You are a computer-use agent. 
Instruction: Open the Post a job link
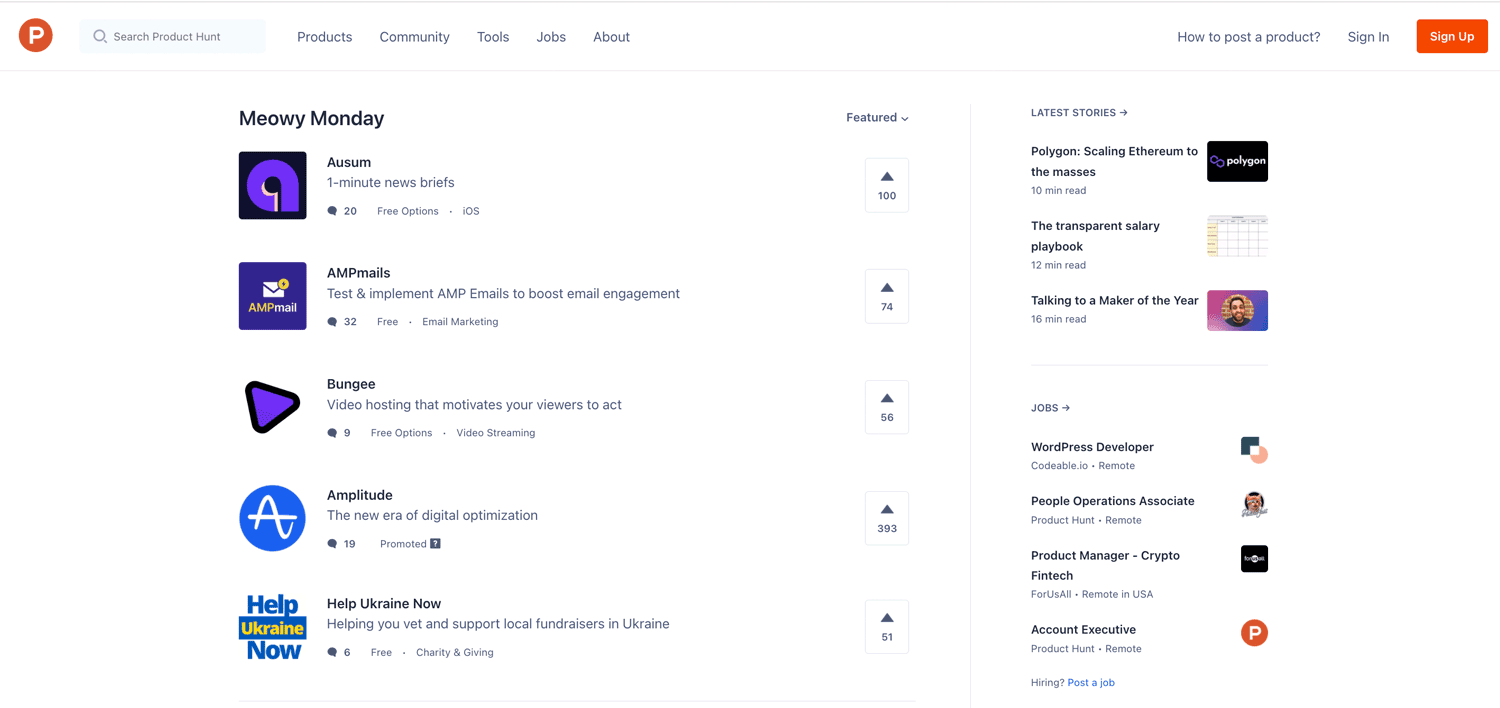tap(1091, 682)
